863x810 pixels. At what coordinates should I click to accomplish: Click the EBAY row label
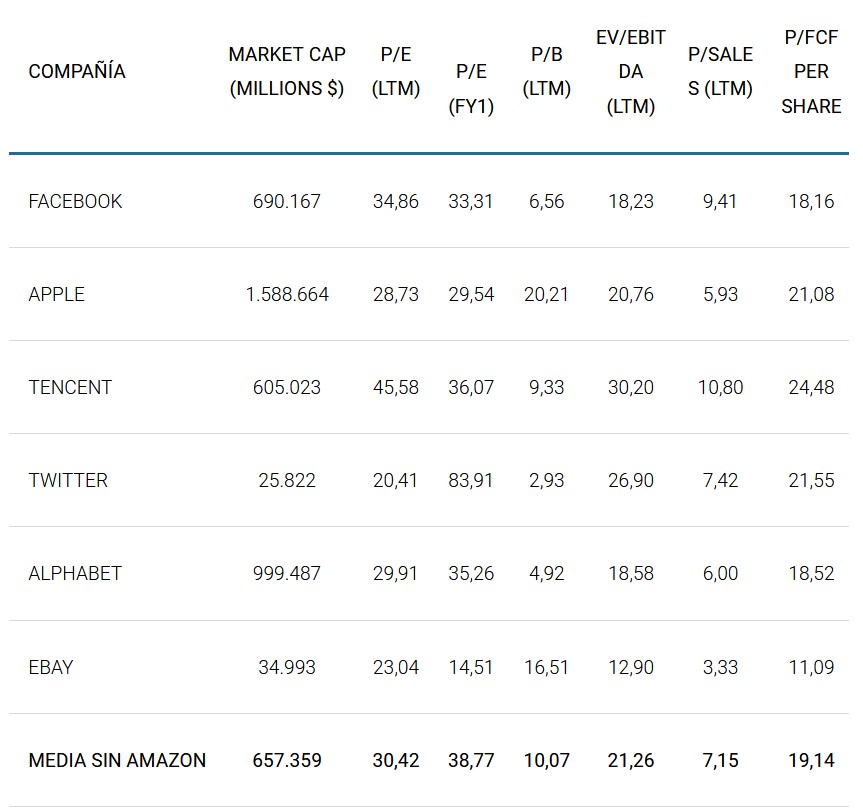click(x=51, y=667)
